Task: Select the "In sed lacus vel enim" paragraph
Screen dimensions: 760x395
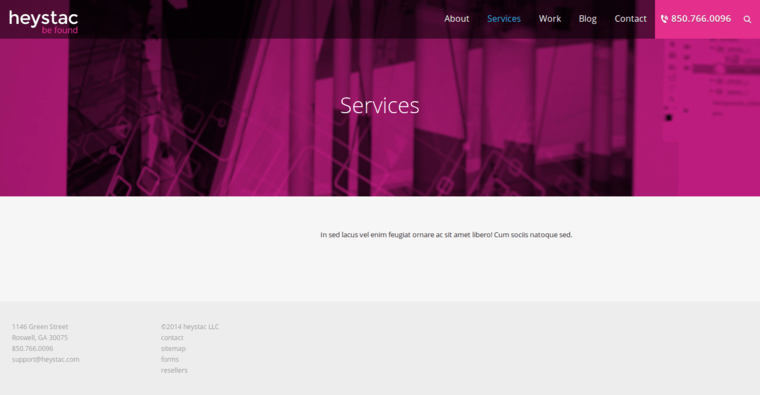Action: [446, 235]
